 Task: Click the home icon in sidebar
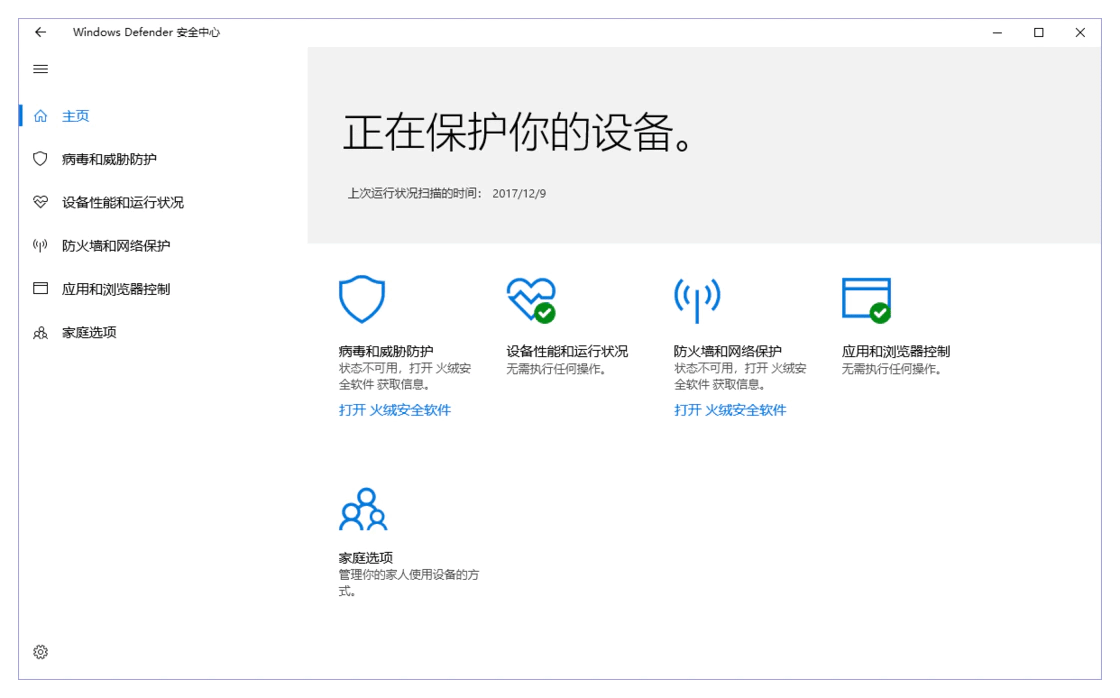point(41,116)
